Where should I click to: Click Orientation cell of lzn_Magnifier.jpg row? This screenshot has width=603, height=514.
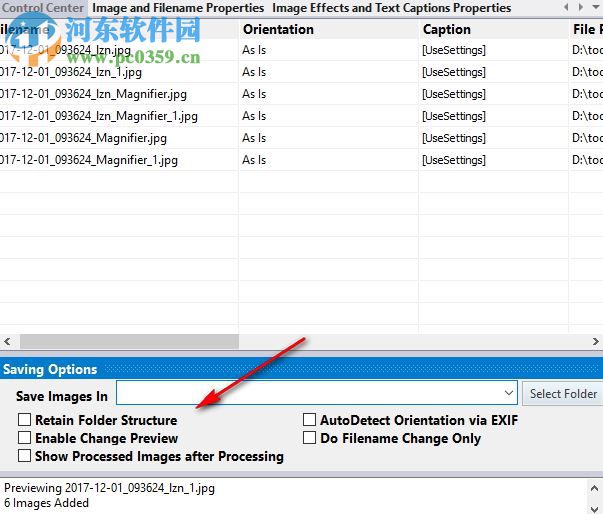pos(328,94)
